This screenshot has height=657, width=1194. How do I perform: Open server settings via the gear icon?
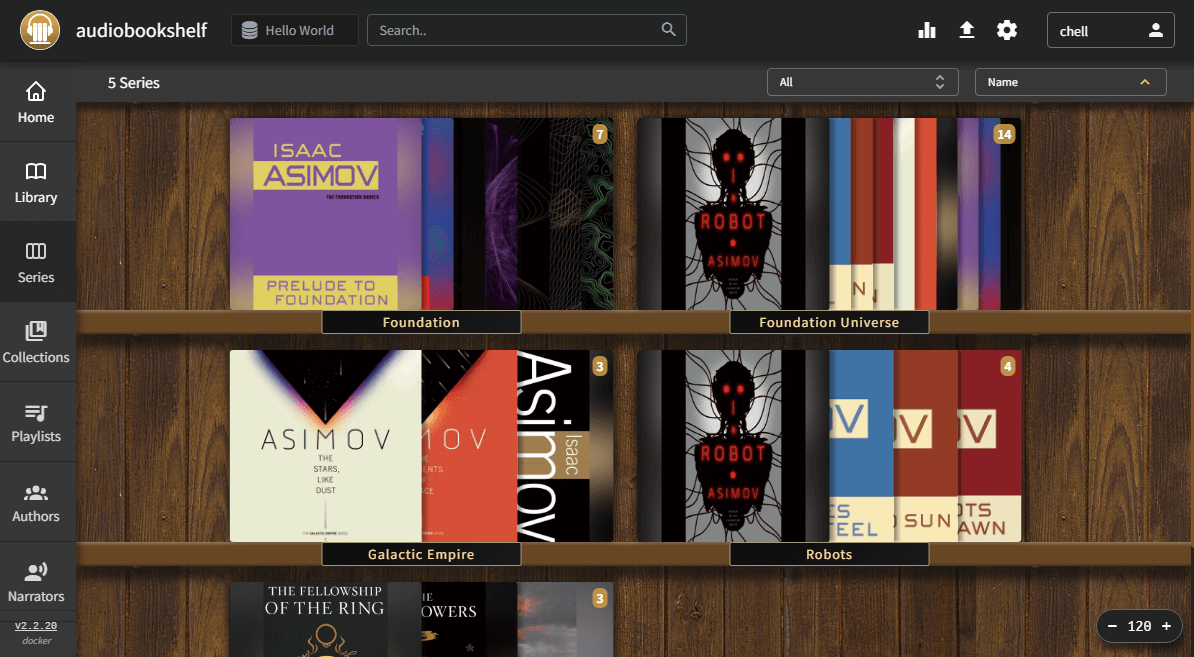click(1006, 30)
